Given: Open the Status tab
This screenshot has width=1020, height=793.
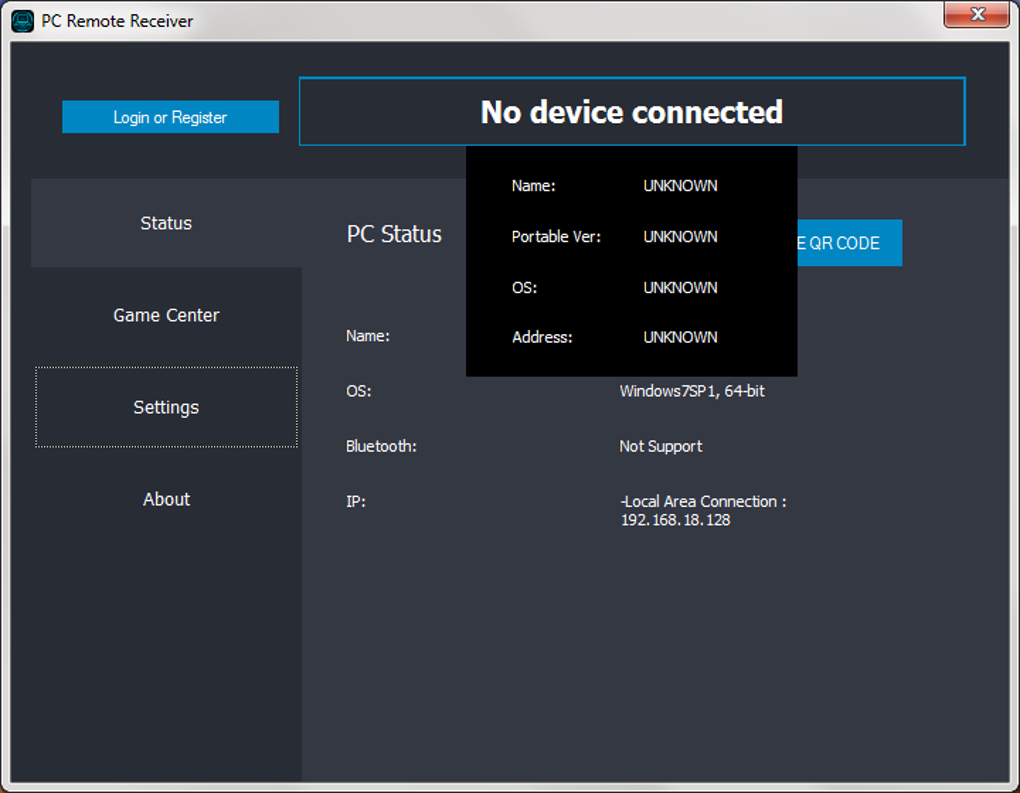Looking at the screenshot, I should click(166, 223).
